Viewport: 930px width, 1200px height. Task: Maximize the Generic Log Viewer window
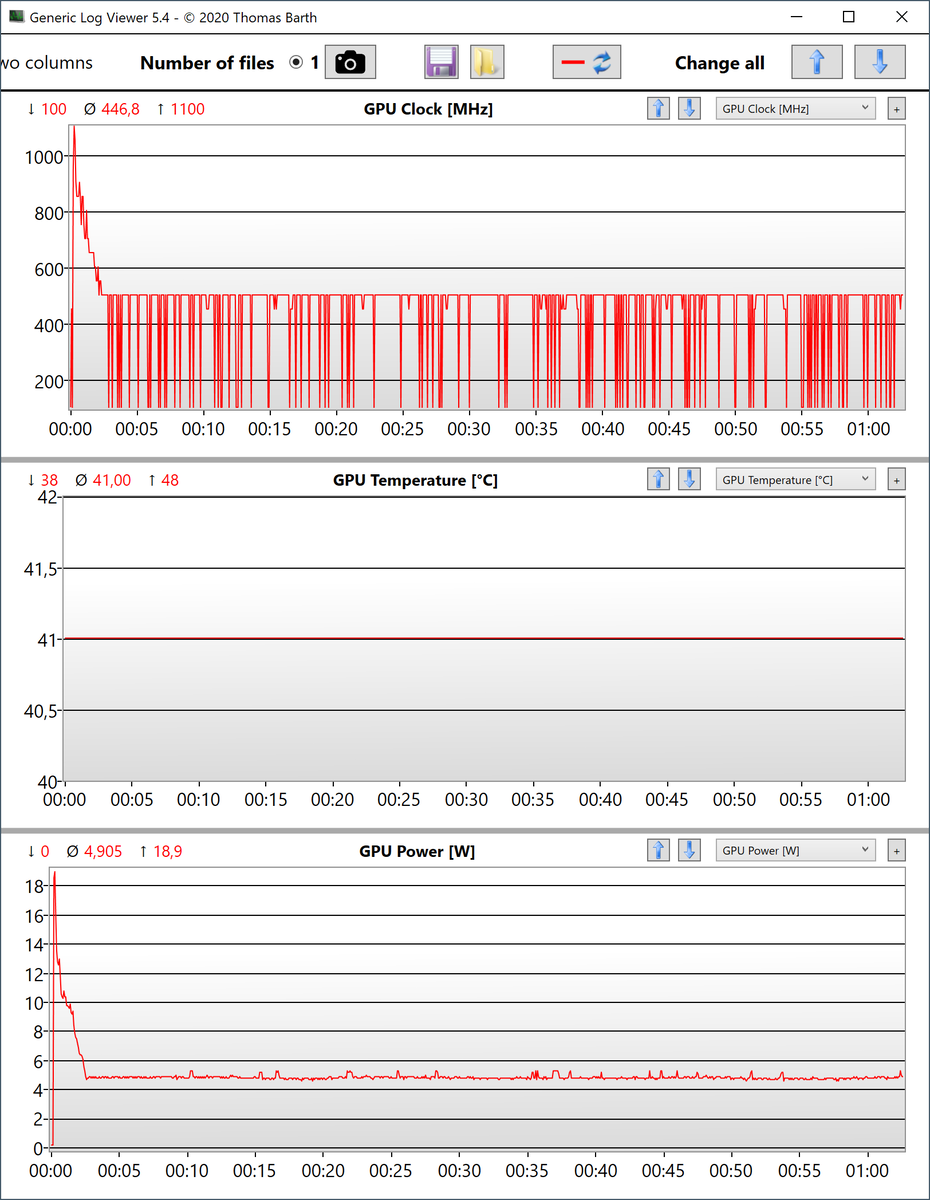click(848, 17)
